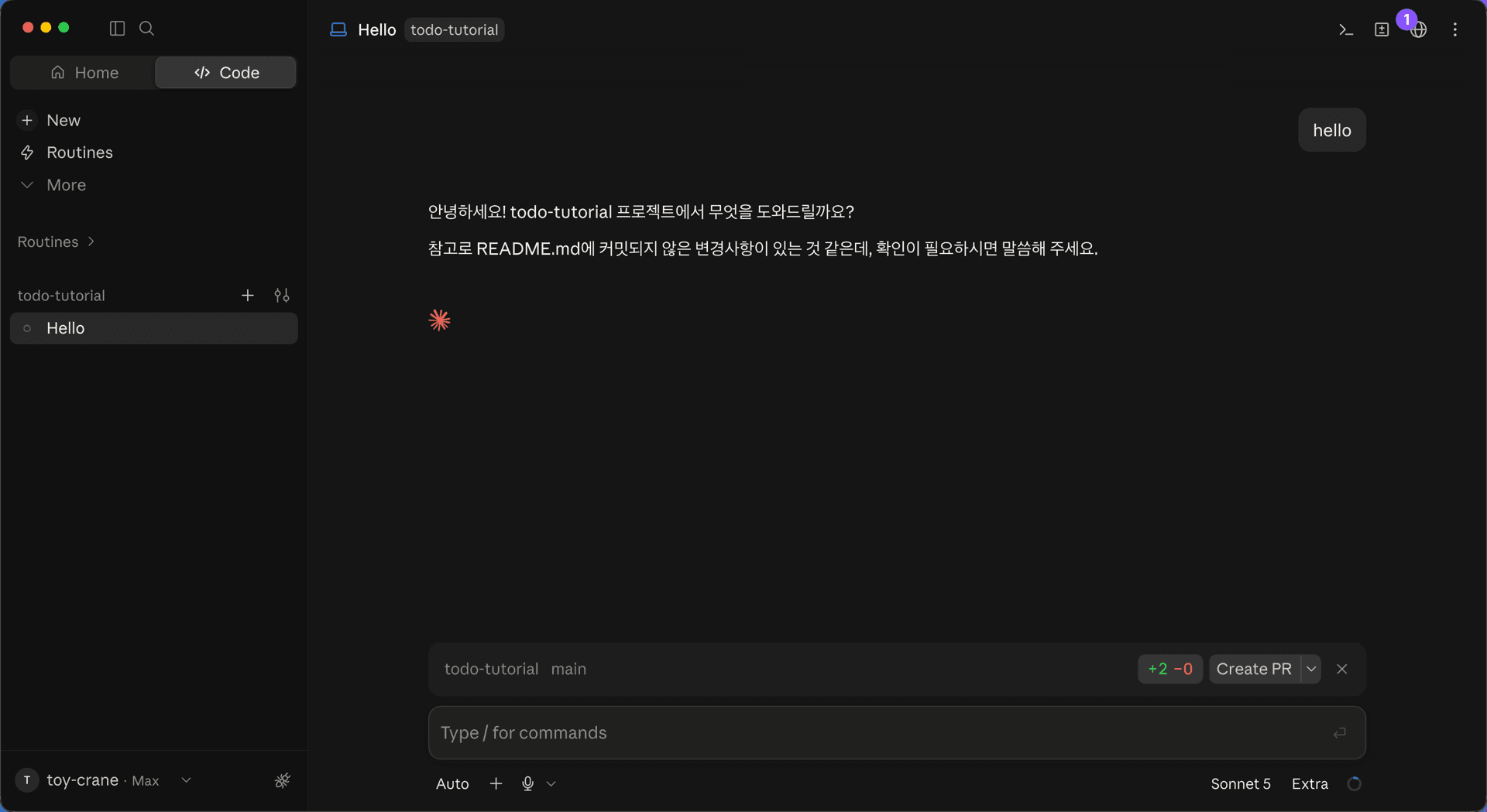Click the loading spinner near Extra
The image size is (1487, 812).
[x=1354, y=784]
